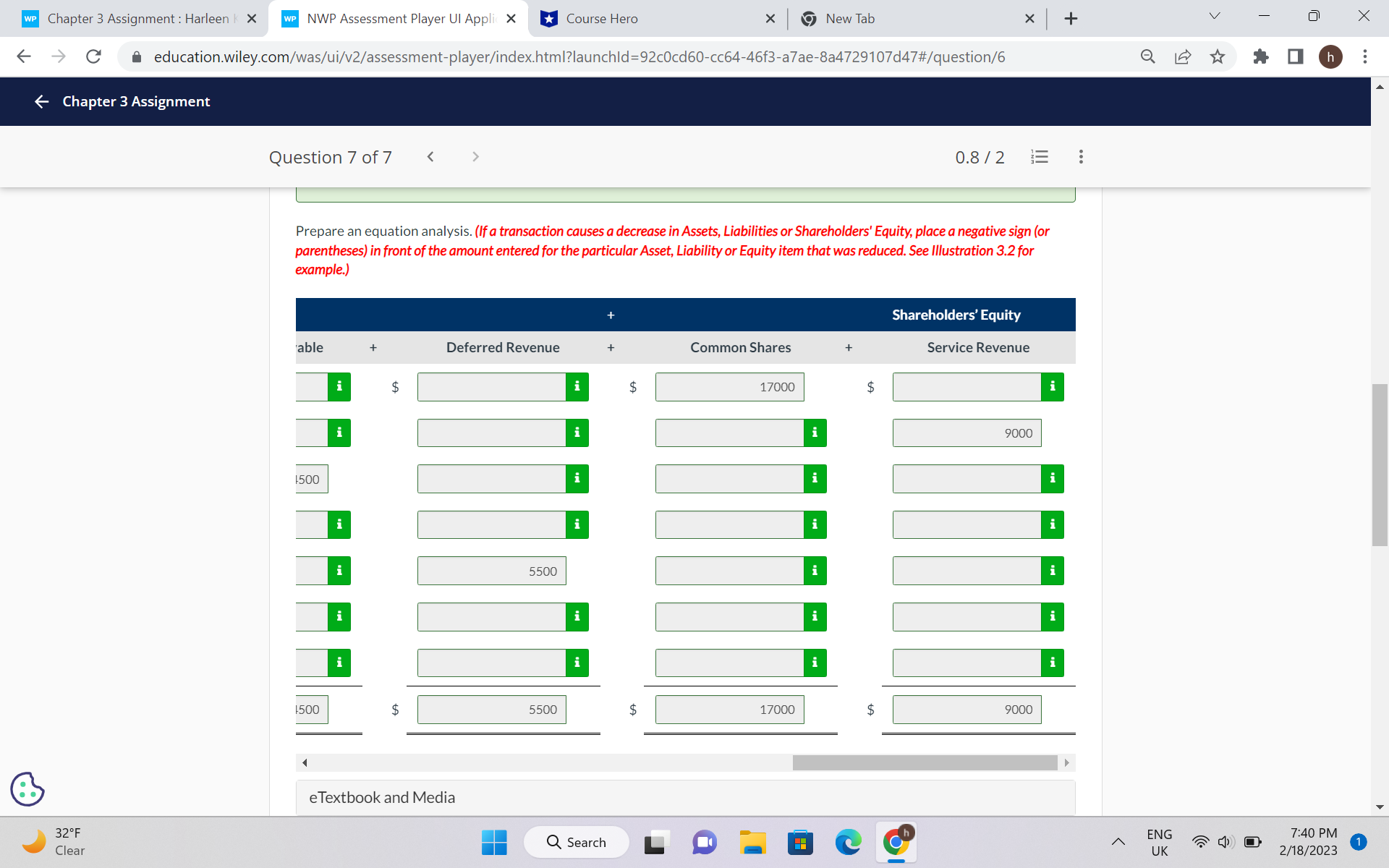1389x868 pixels.
Task: Click the info icon beside the Deferred Revenue input
Action: pos(577,386)
